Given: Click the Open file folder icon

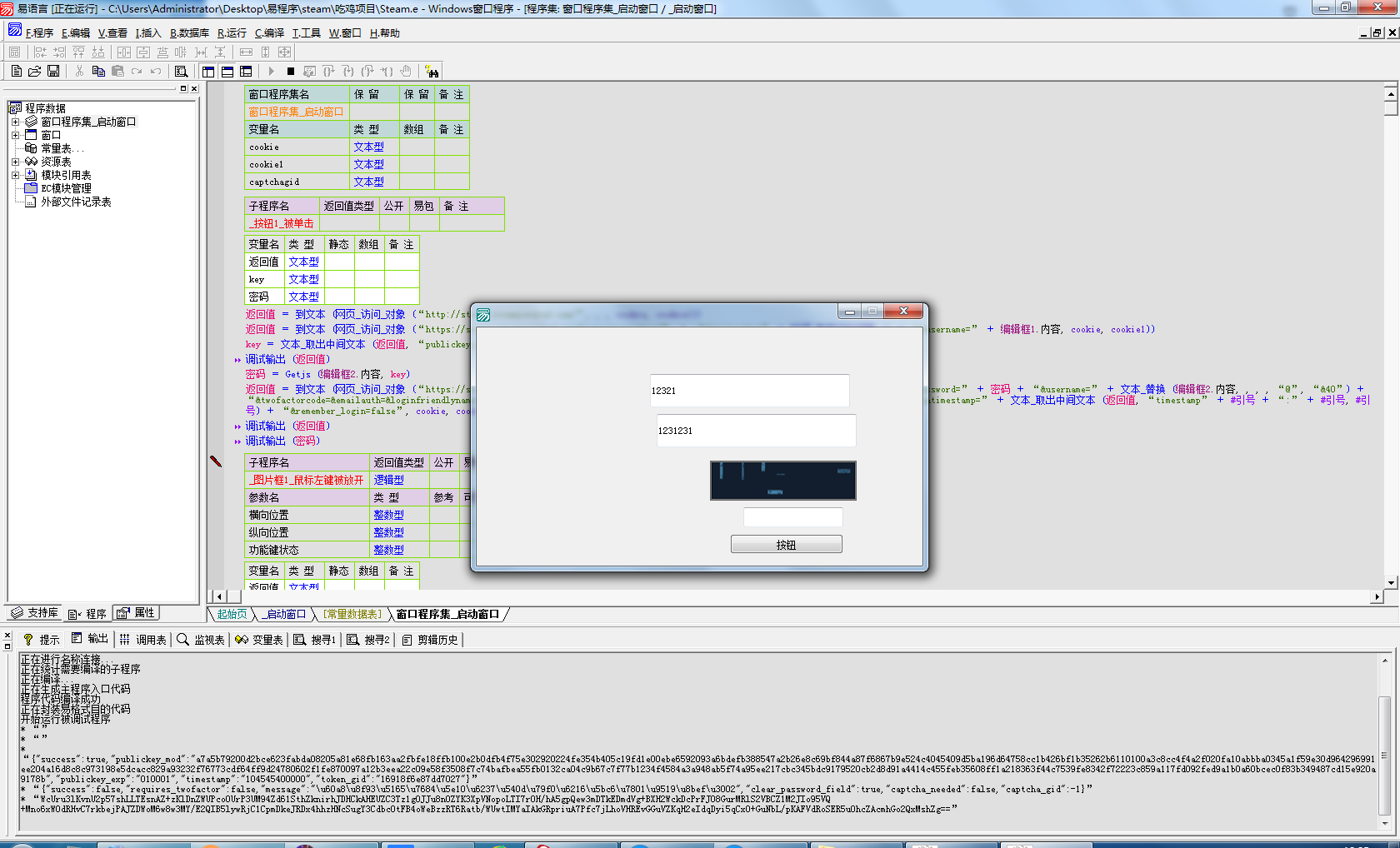Looking at the screenshot, I should [34, 72].
